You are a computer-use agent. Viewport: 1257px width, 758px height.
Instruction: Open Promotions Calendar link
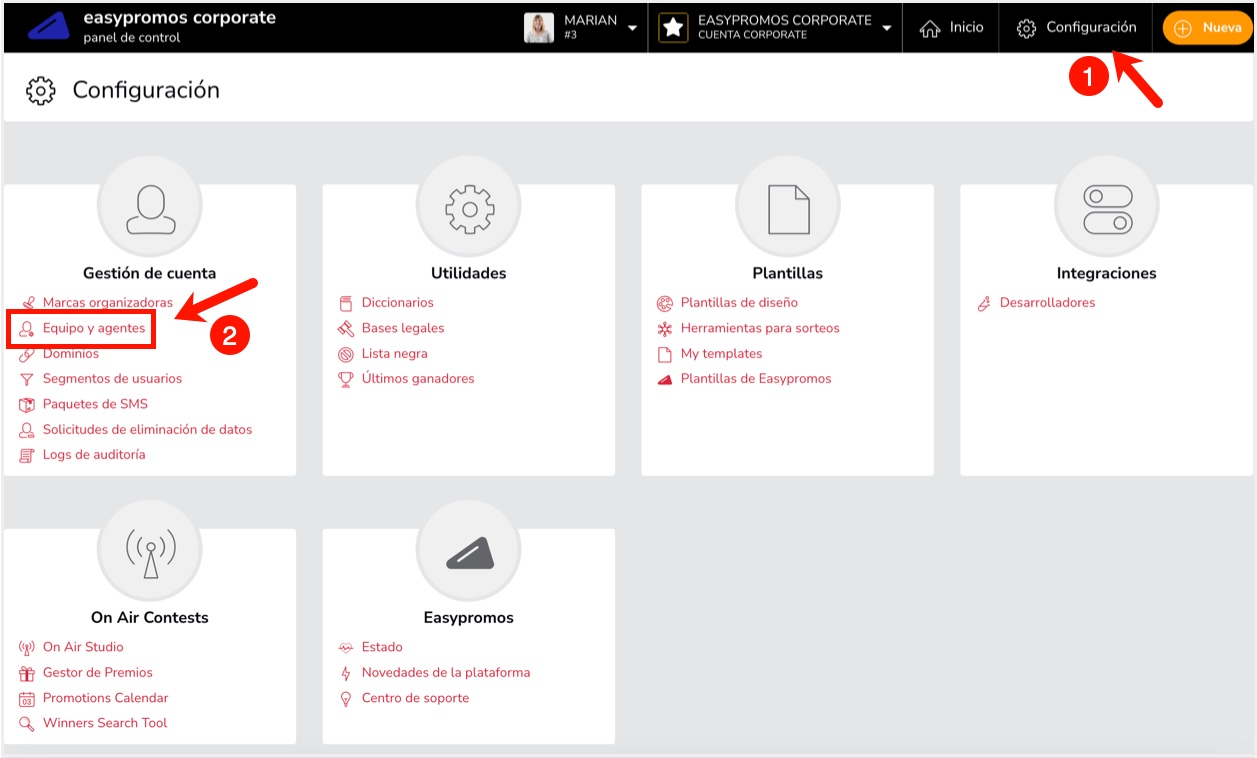tap(106, 697)
